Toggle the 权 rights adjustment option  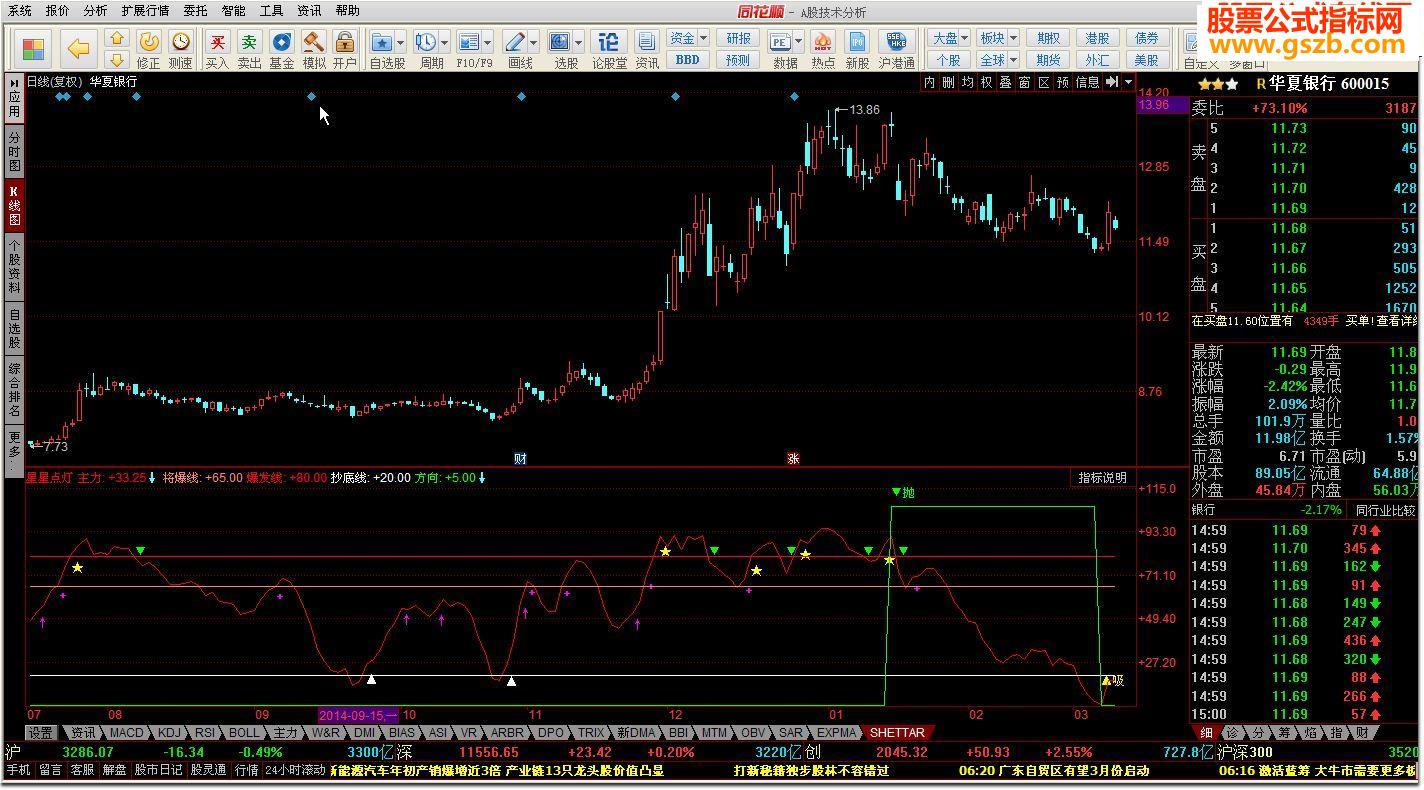[x=987, y=82]
